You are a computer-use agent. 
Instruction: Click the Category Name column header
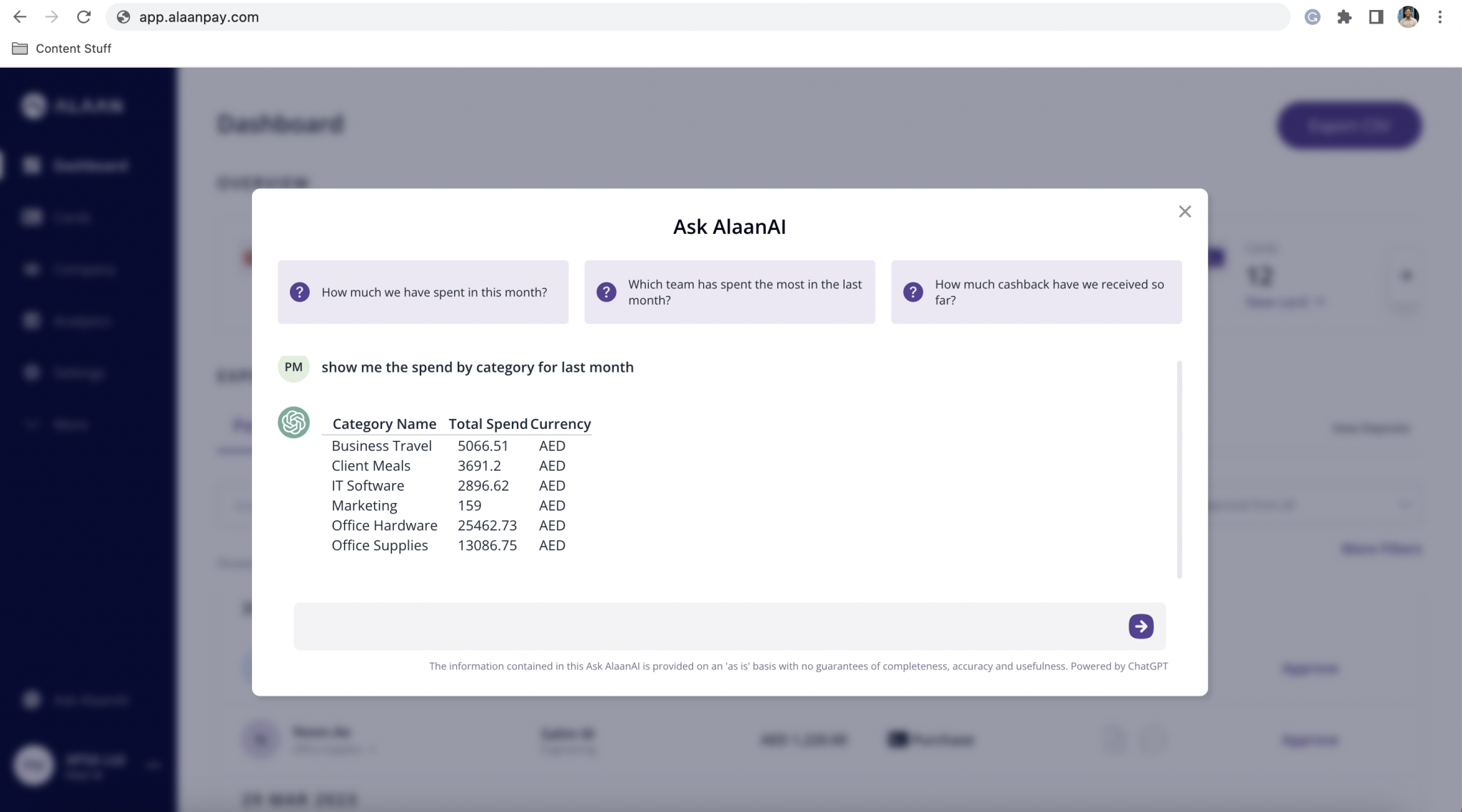[x=384, y=424]
